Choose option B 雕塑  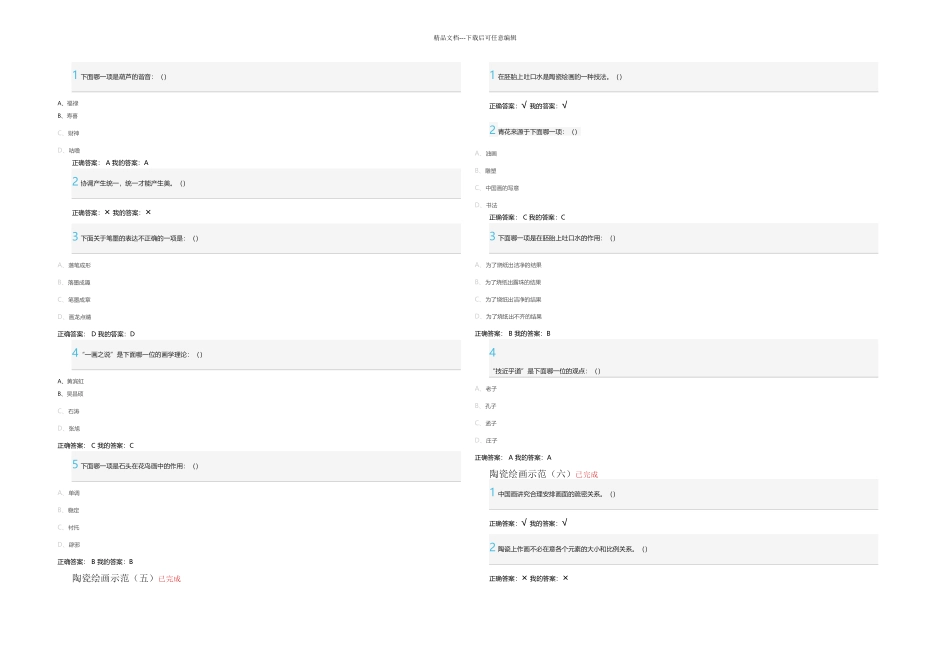(x=491, y=170)
